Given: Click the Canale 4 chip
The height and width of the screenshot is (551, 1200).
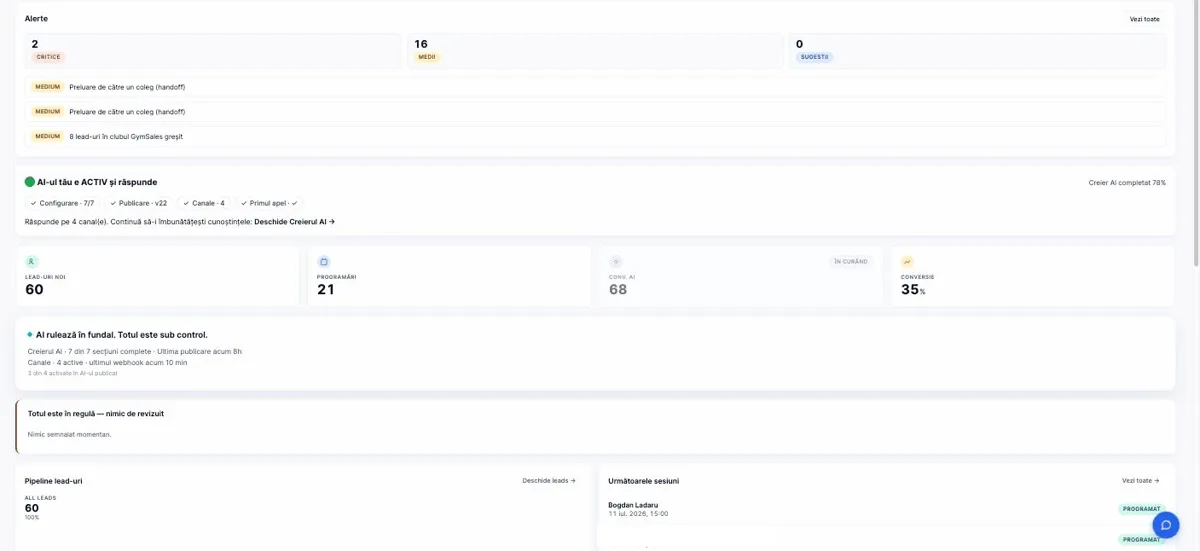Looking at the screenshot, I should point(203,203).
